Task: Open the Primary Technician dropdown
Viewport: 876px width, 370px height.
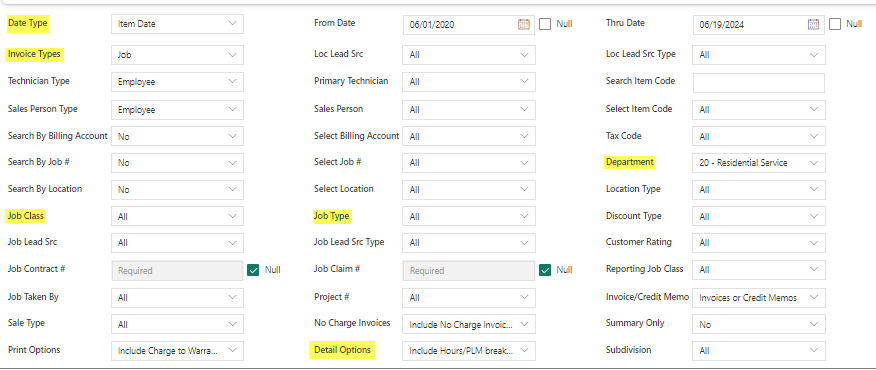Action: click(x=469, y=82)
